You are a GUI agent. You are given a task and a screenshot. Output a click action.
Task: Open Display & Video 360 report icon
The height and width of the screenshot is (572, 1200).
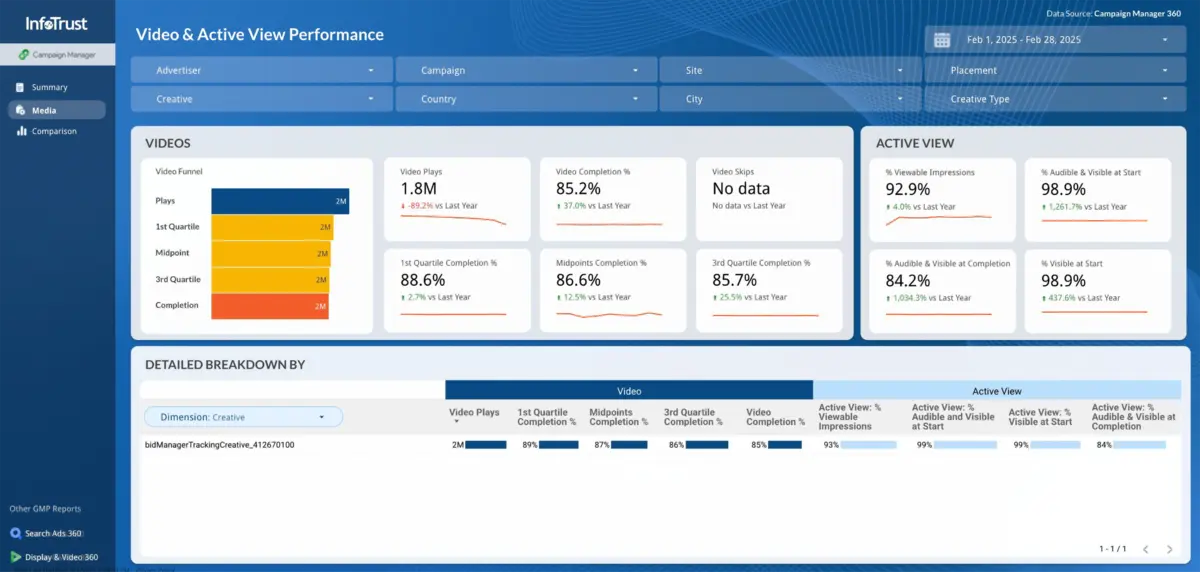tap(15, 557)
